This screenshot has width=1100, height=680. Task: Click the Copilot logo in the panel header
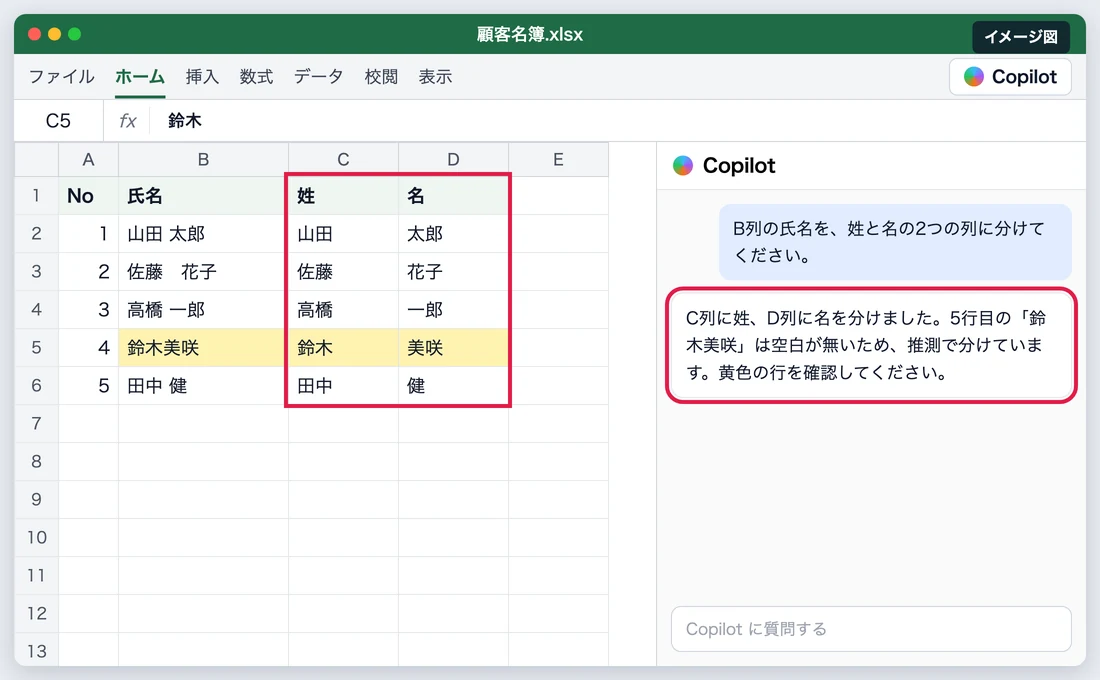click(x=683, y=166)
